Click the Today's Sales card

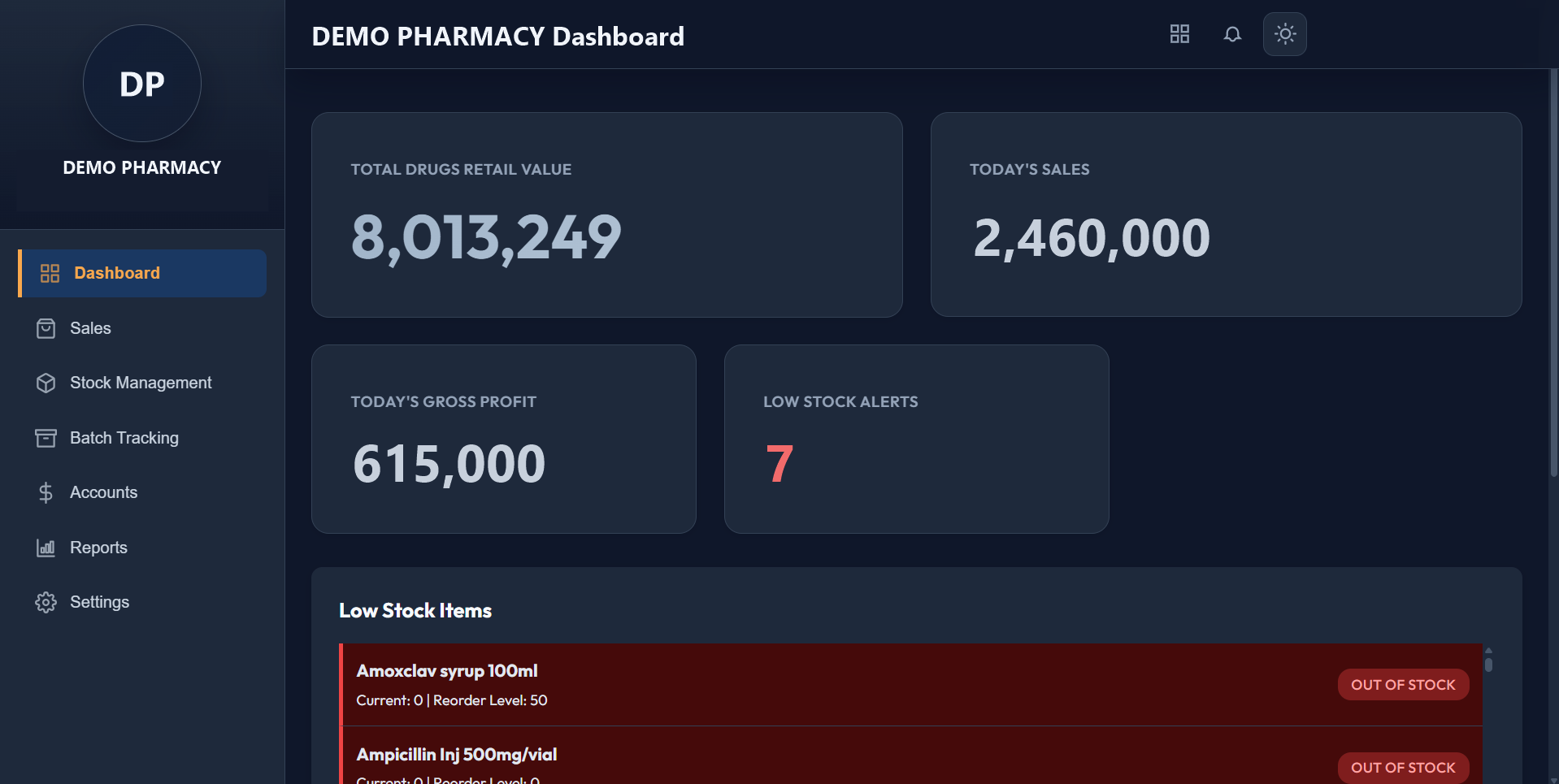(x=1227, y=214)
